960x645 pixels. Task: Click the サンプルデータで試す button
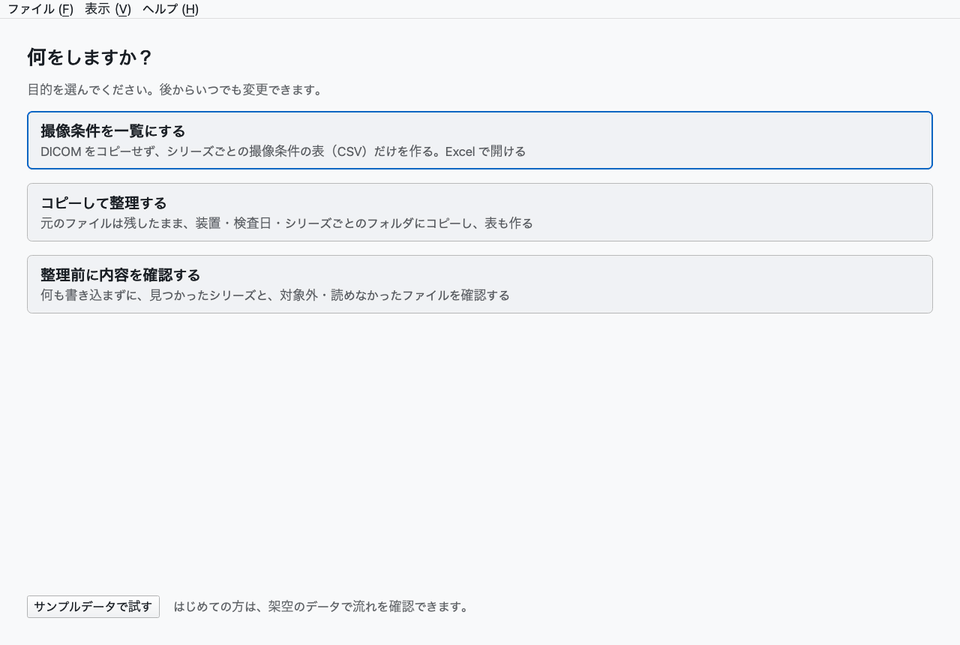click(x=93, y=606)
